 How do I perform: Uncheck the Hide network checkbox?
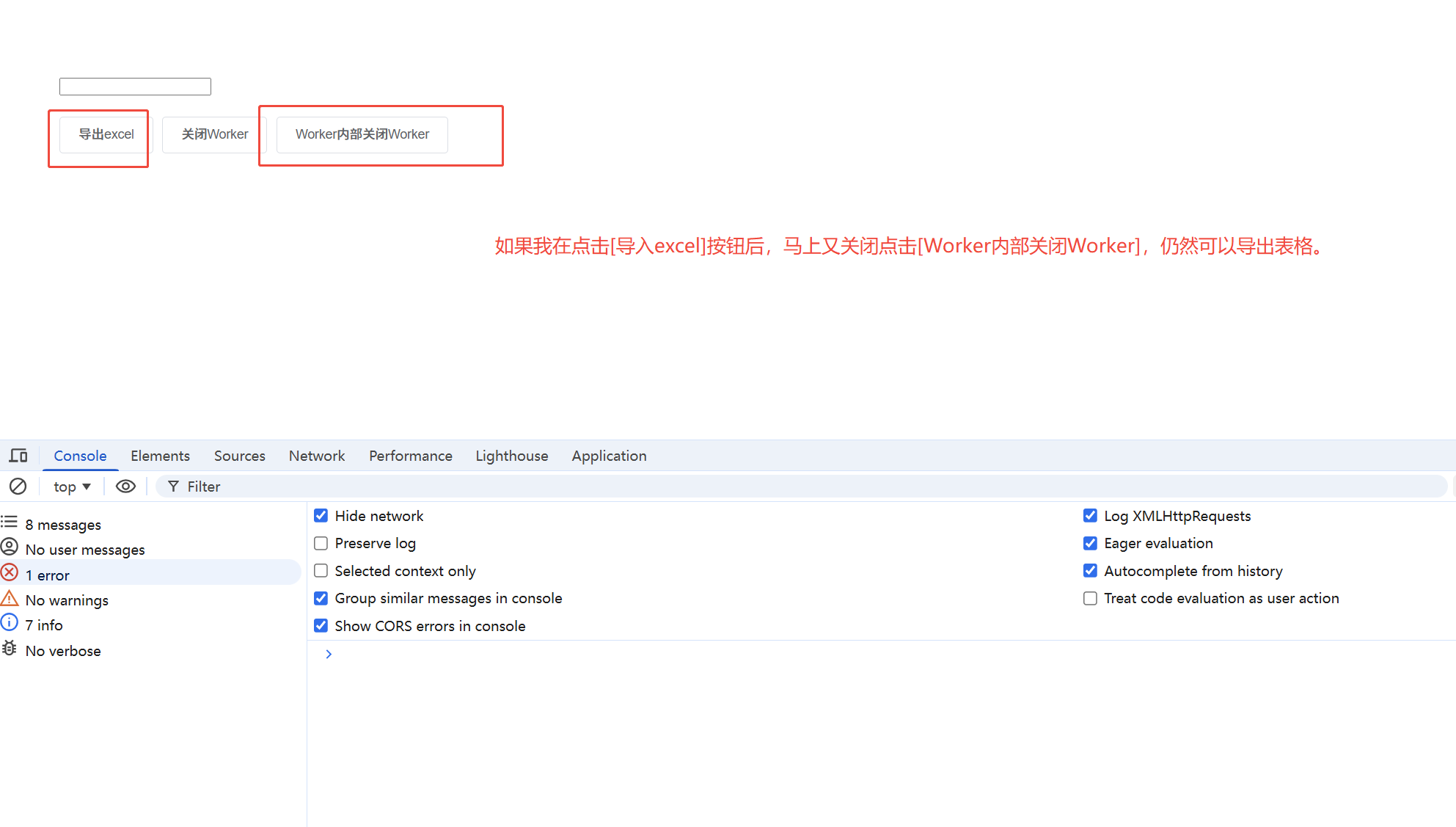click(x=321, y=516)
